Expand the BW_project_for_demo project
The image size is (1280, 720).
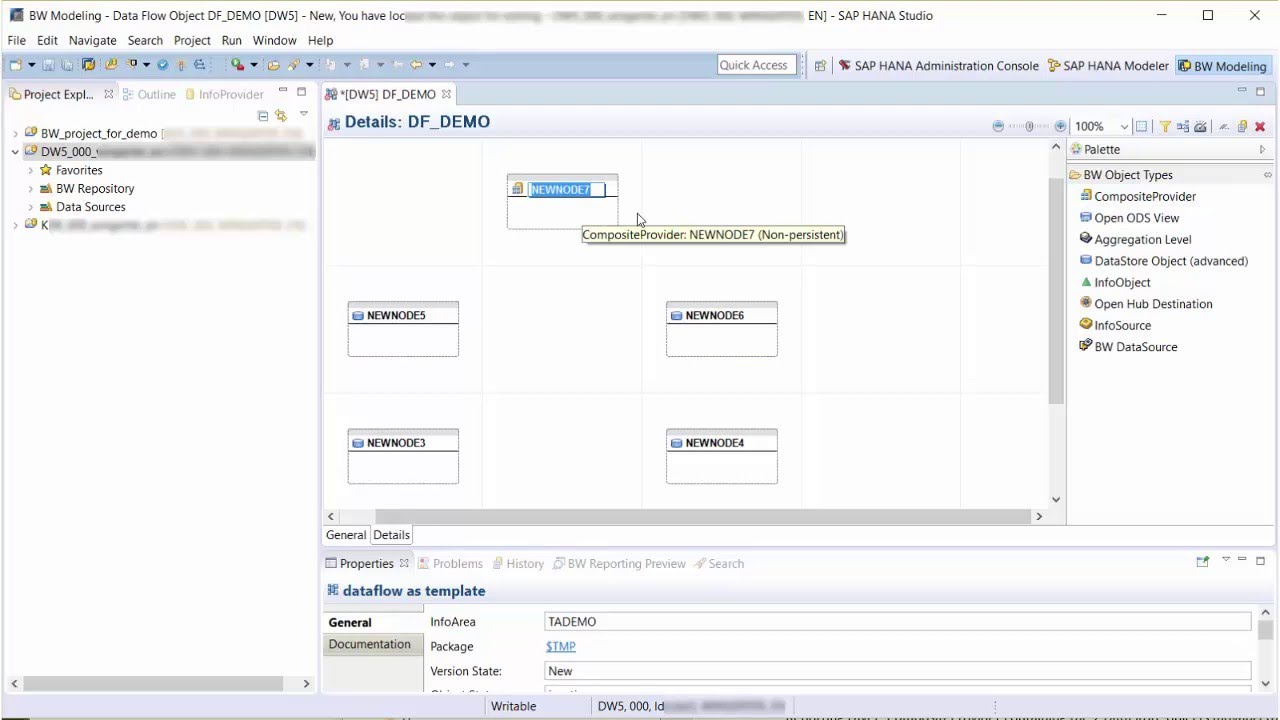pos(15,133)
